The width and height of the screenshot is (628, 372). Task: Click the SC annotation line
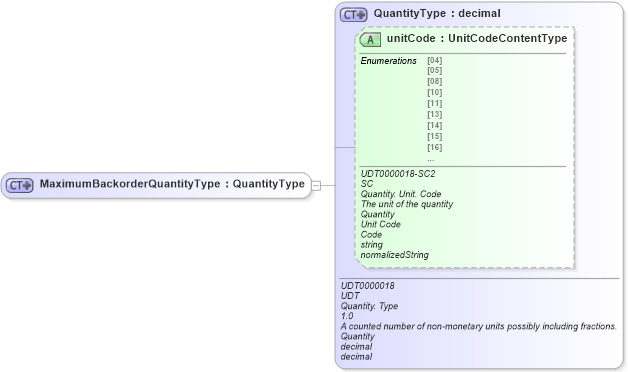coord(366,184)
